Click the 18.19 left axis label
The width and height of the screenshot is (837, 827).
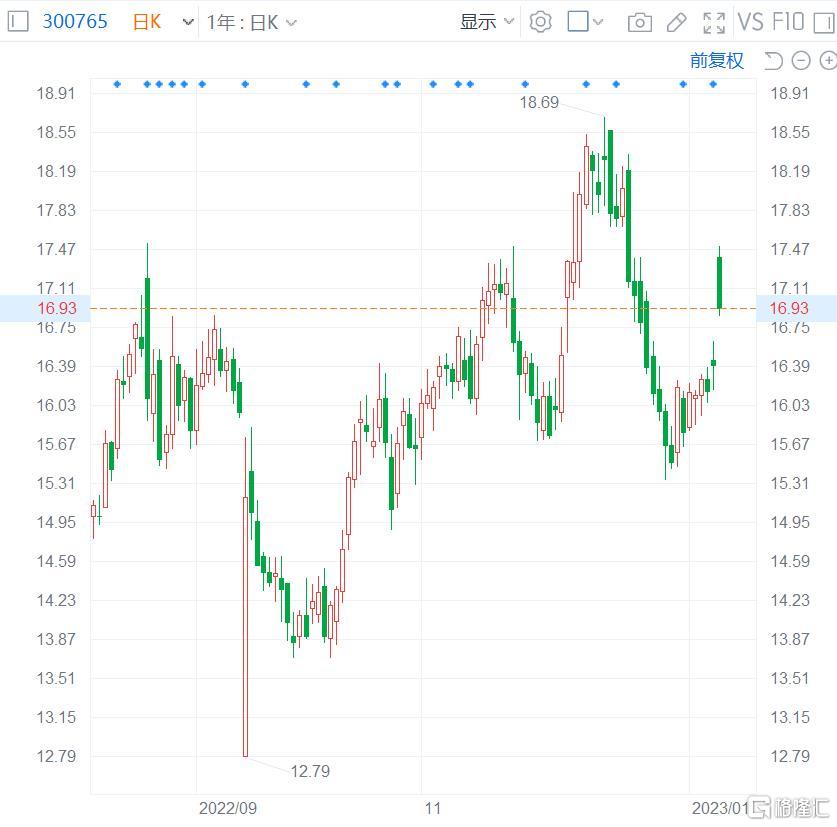tap(56, 171)
